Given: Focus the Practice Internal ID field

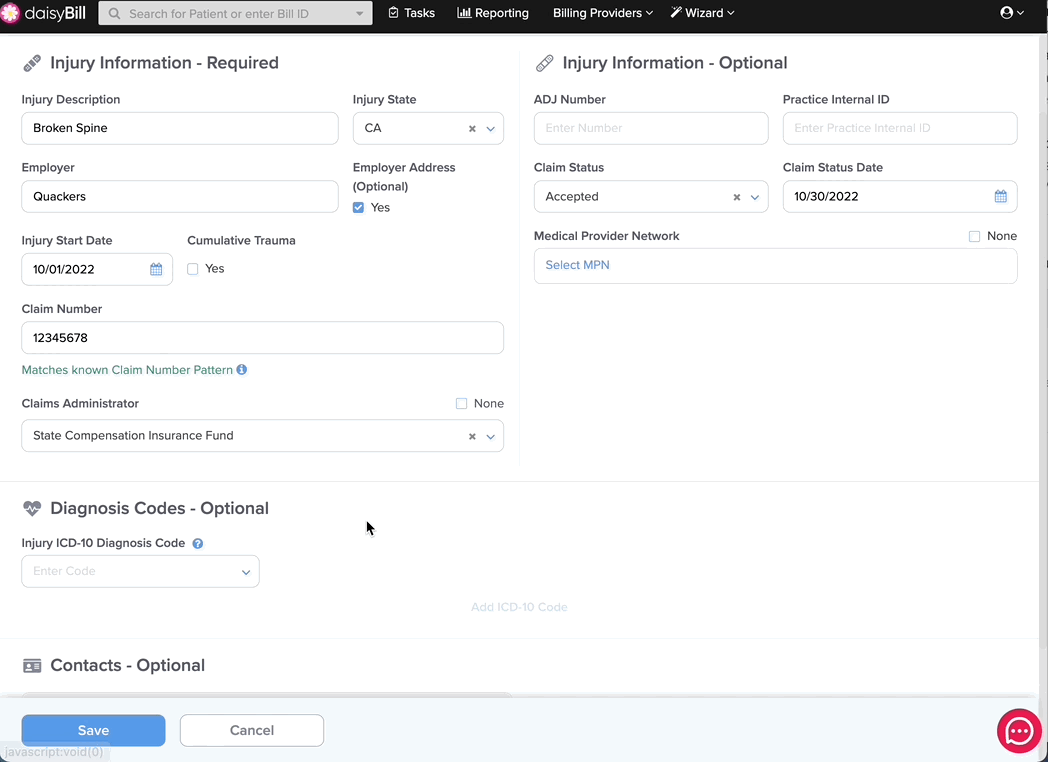Looking at the screenshot, I should tap(900, 128).
